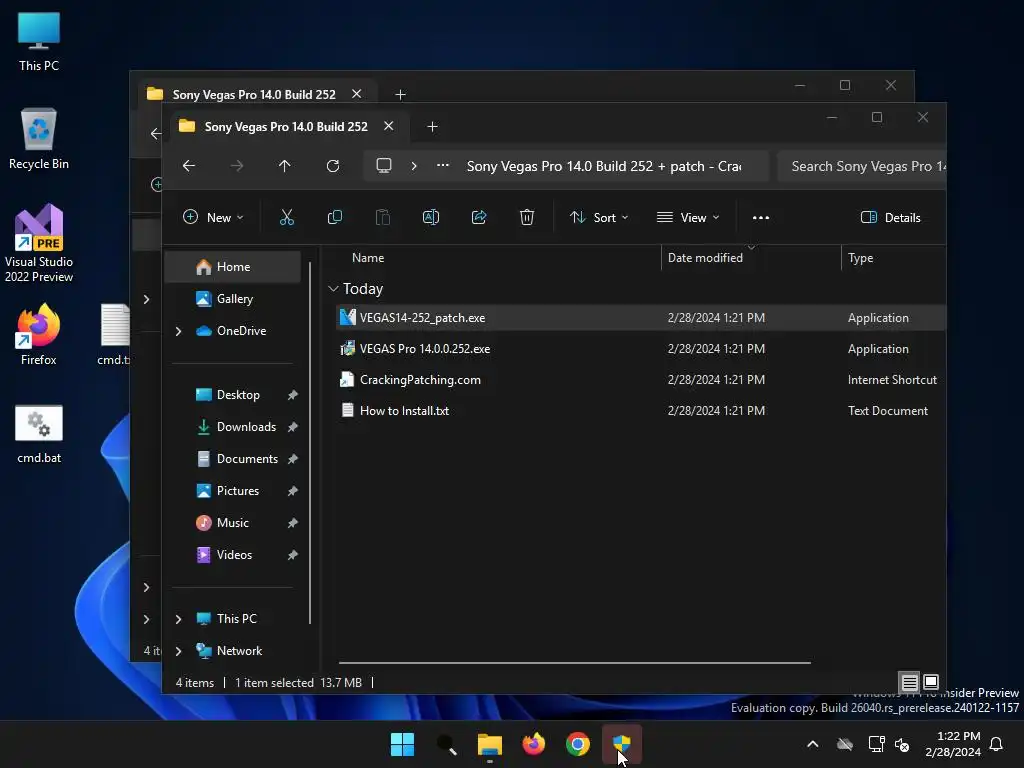Click the Rename icon in toolbar
The width and height of the screenshot is (1024, 768).
pyautogui.click(x=431, y=217)
